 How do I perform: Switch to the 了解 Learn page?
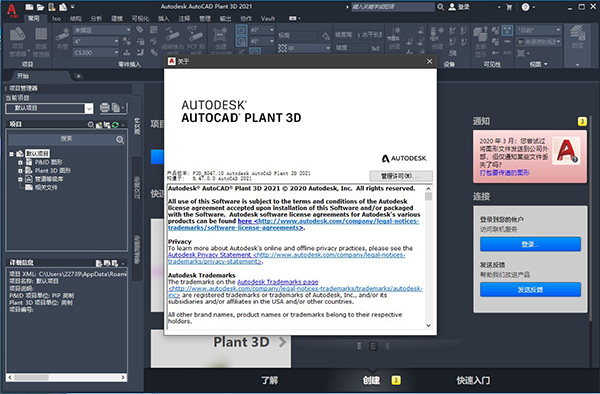coord(269,380)
